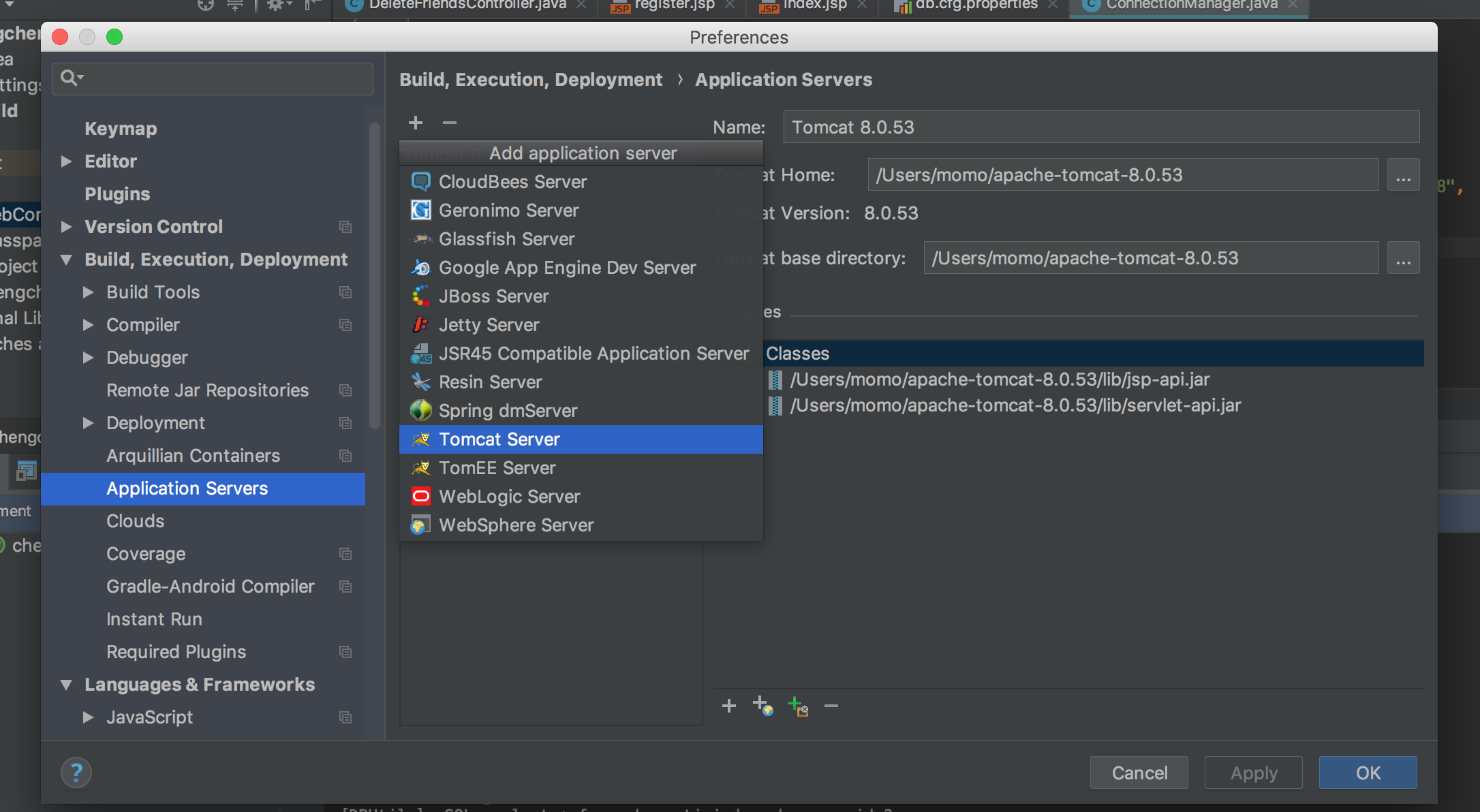Expand the Editor settings node
Image resolution: width=1480 pixels, height=812 pixels.
click(x=66, y=161)
